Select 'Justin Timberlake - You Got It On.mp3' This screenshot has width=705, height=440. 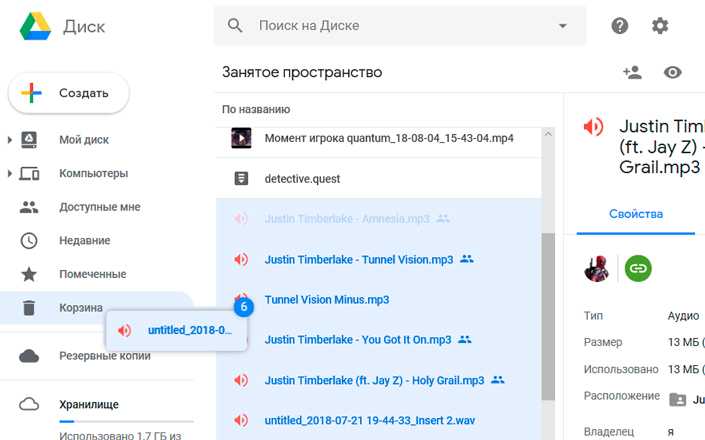point(358,340)
